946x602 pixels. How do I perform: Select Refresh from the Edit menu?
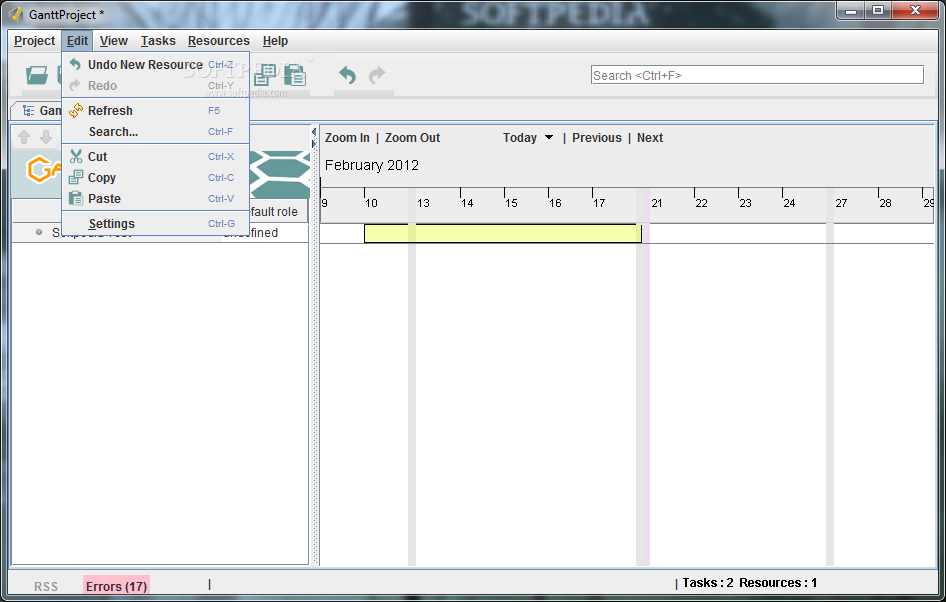pos(156,110)
